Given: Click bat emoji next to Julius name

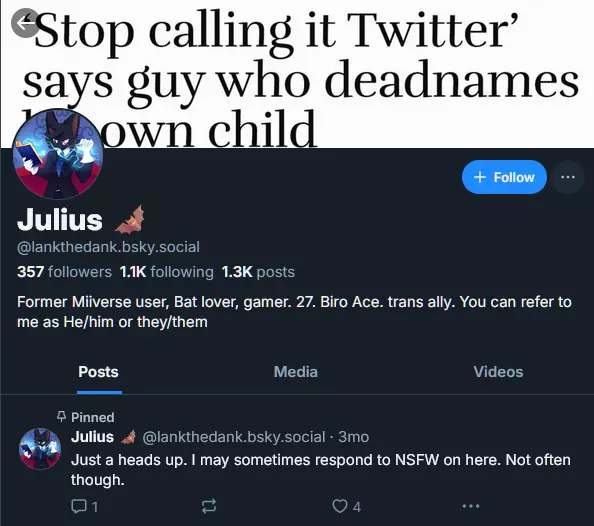Looking at the screenshot, I should pos(130,219).
